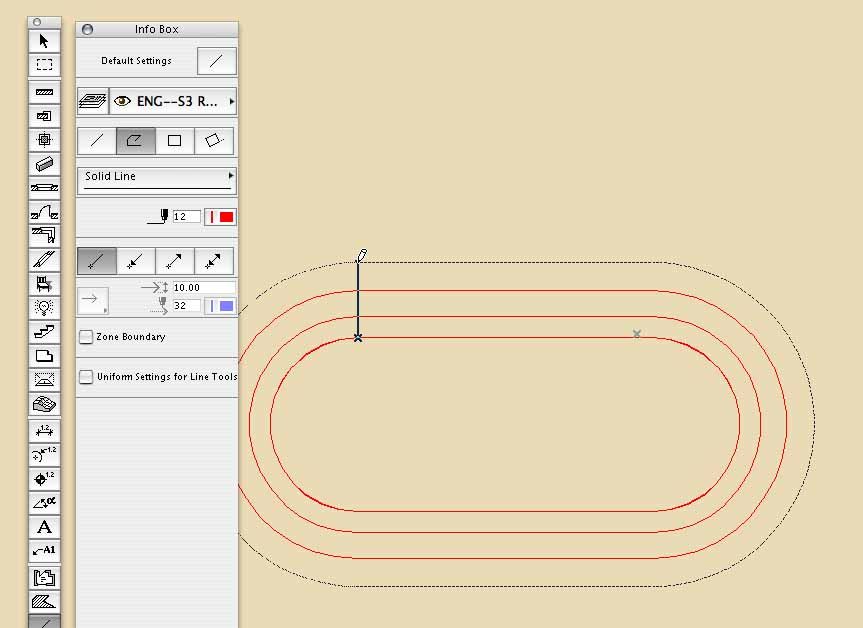Click the arrowhead size field showing 10.00
This screenshot has width=863, height=628.
click(x=204, y=287)
